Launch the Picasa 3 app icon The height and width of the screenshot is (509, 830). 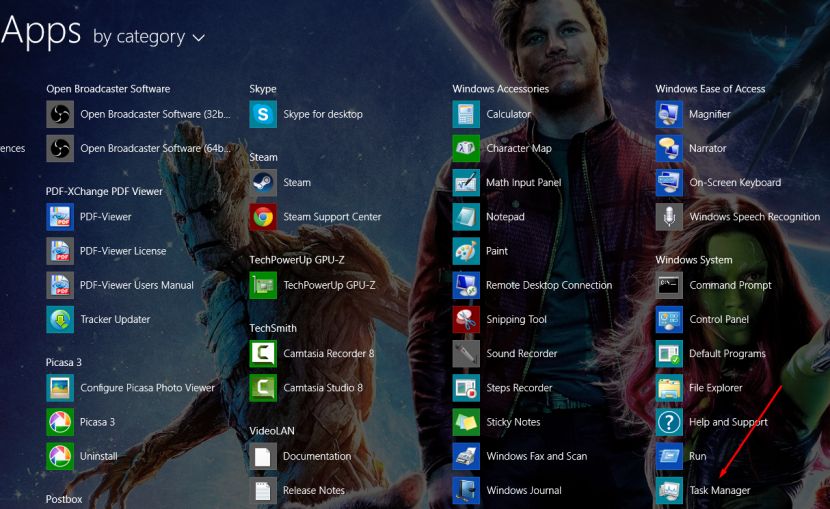(x=60, y=422)
